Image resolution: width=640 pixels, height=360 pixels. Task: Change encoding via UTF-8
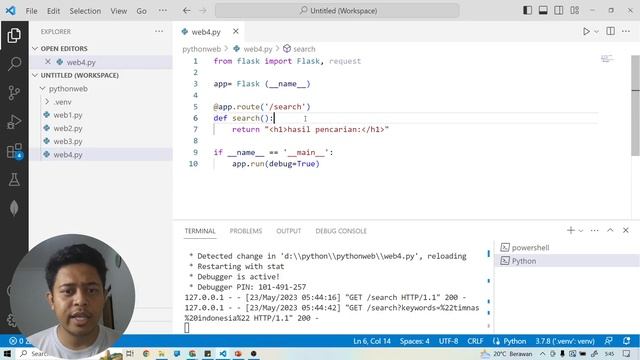(x=448, y=341)
